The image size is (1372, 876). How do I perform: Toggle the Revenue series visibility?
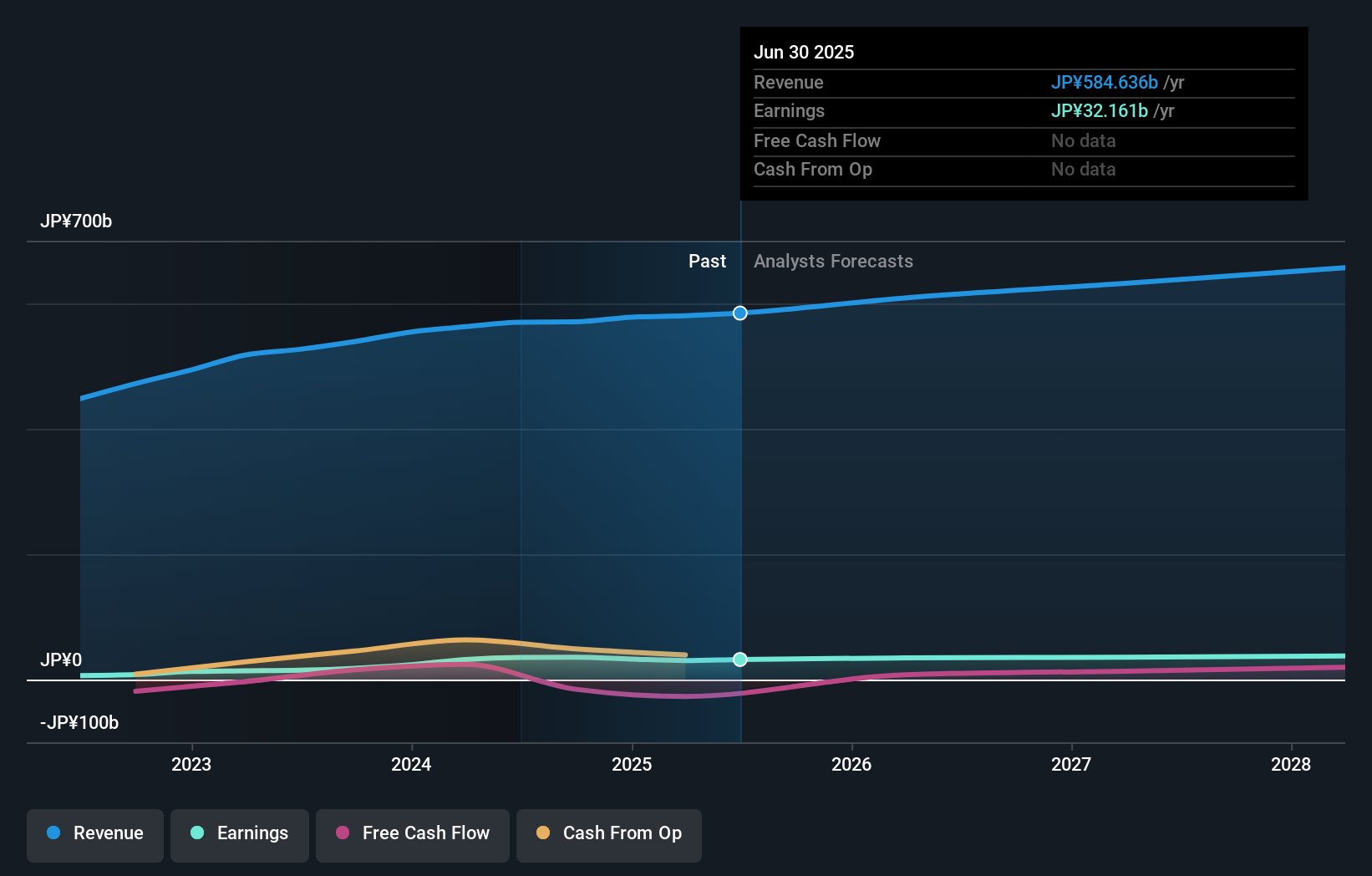pyautogui.click(x=94, y=833)
